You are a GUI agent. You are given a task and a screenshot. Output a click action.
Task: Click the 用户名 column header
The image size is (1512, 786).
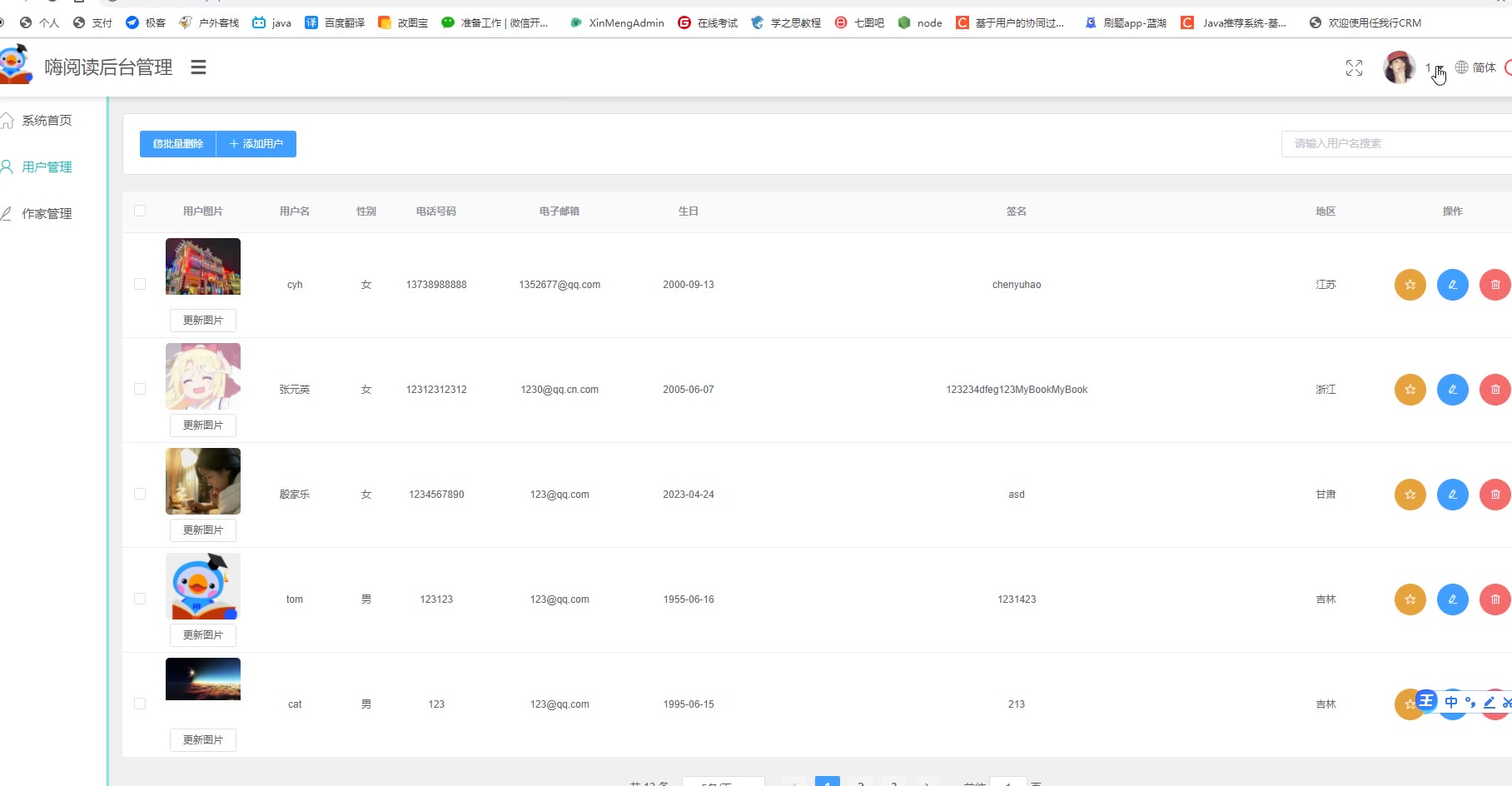295,211
